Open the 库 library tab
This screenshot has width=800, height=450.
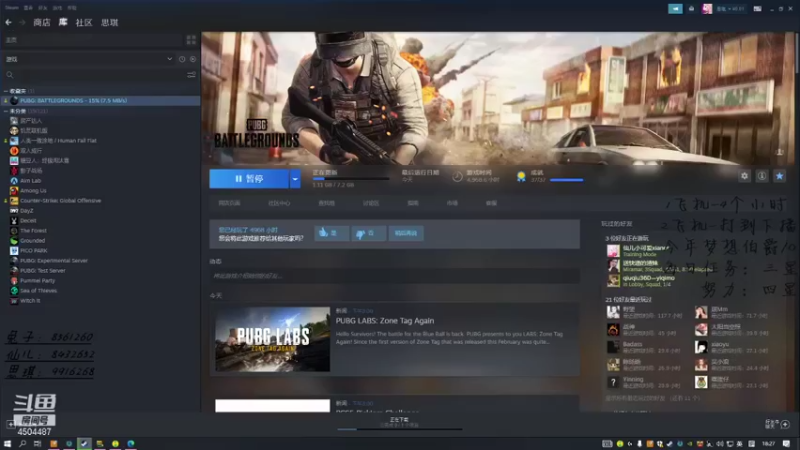point(63,22)
